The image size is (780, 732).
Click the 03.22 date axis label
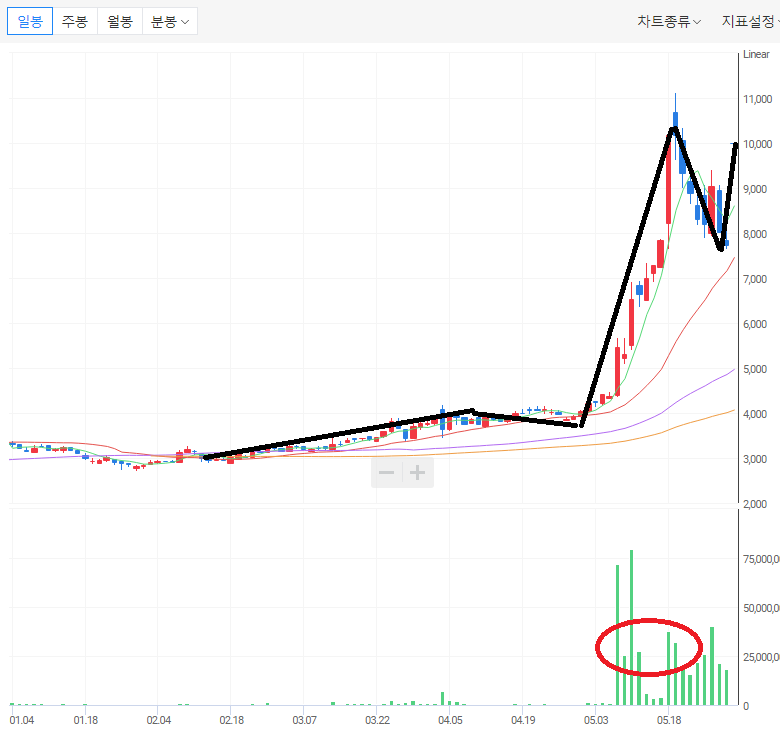(x=378, y=720)
